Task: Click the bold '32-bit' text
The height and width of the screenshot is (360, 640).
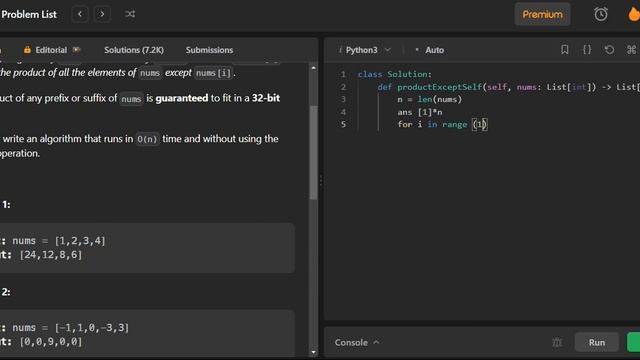Action: pos(266,98)
